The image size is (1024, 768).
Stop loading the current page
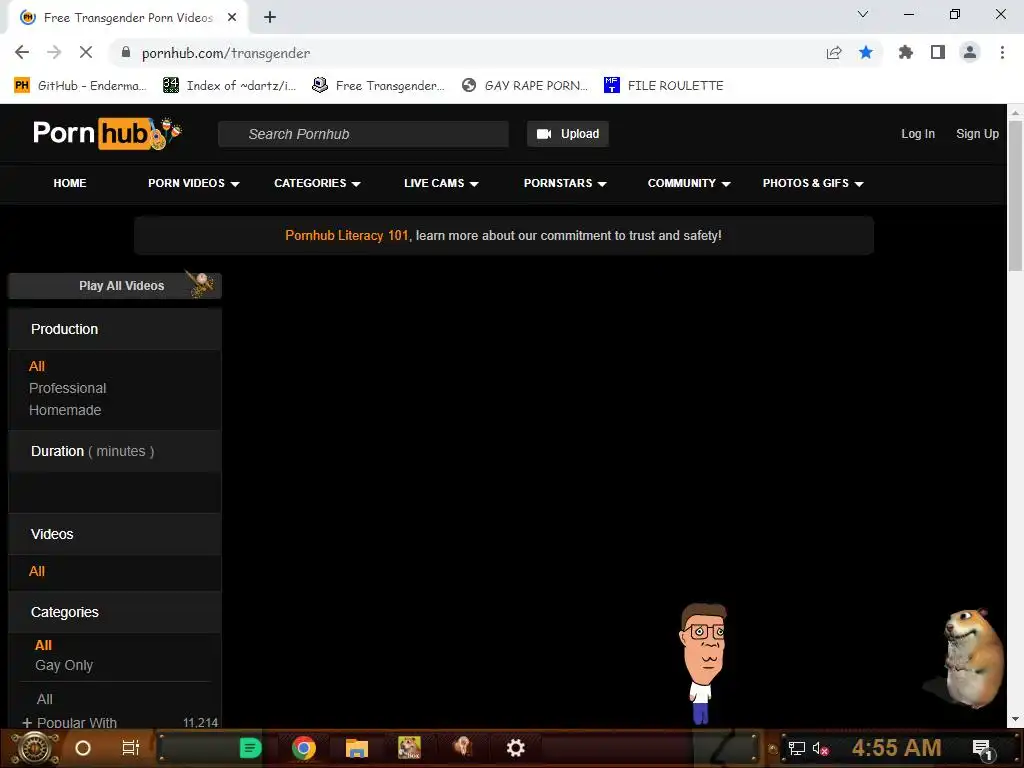[86, 52]
